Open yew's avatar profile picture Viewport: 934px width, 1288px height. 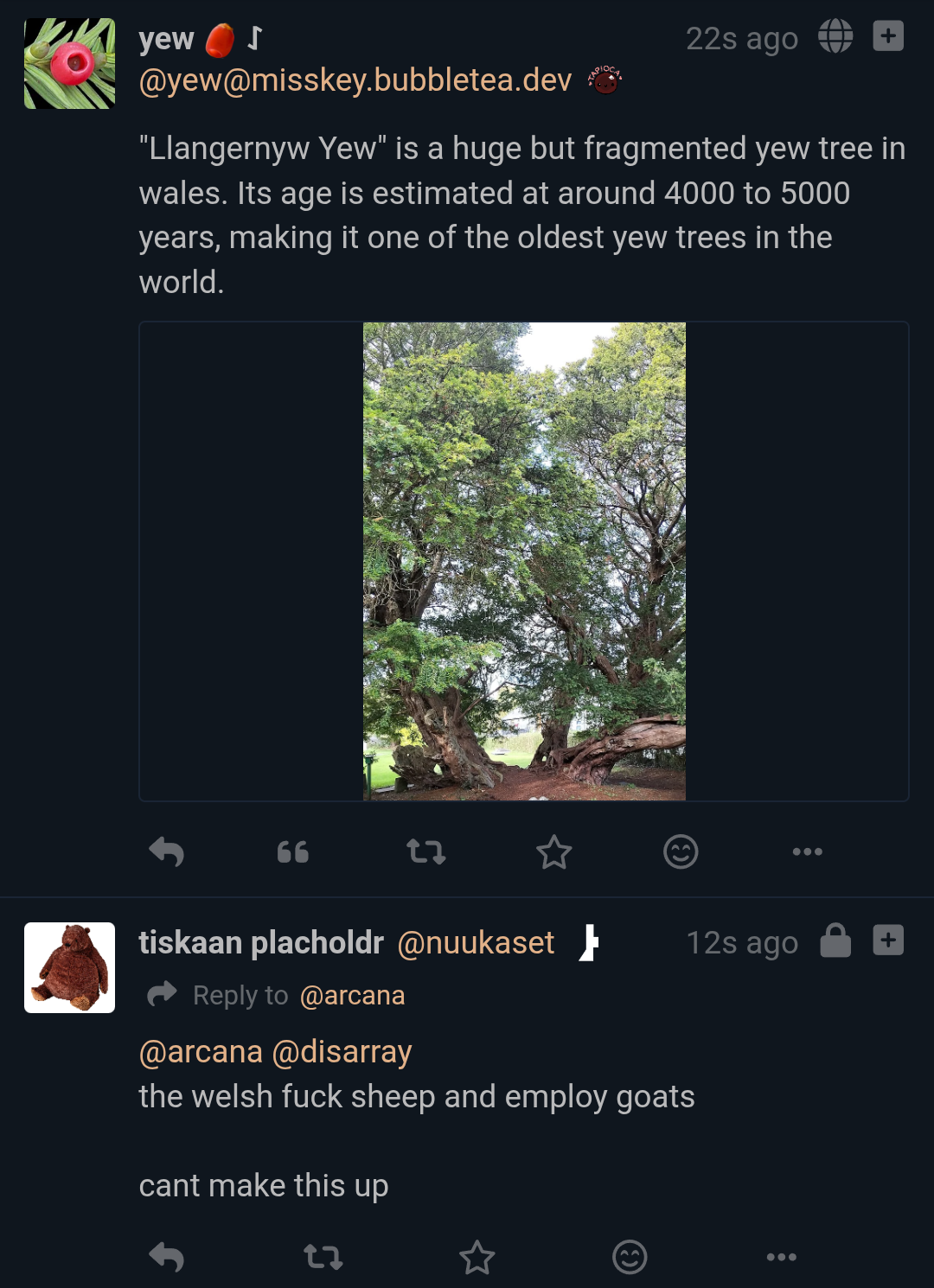pos(69,64)
